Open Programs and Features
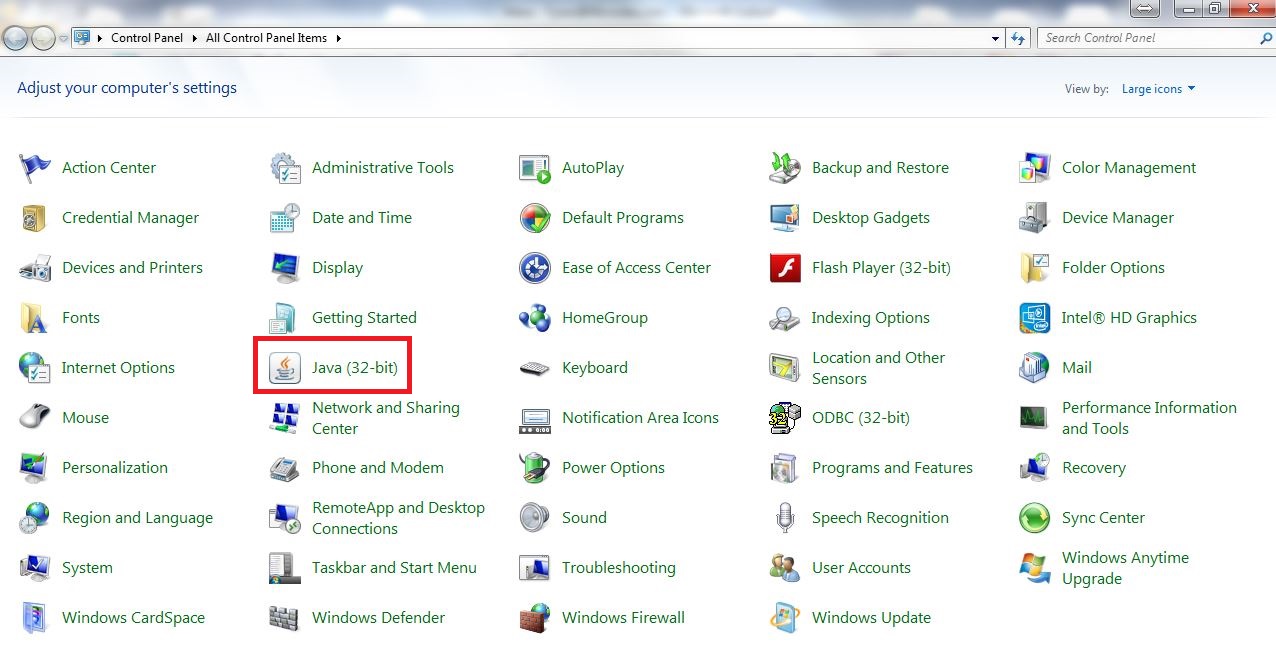1276x659 pixels. (892, 468)
